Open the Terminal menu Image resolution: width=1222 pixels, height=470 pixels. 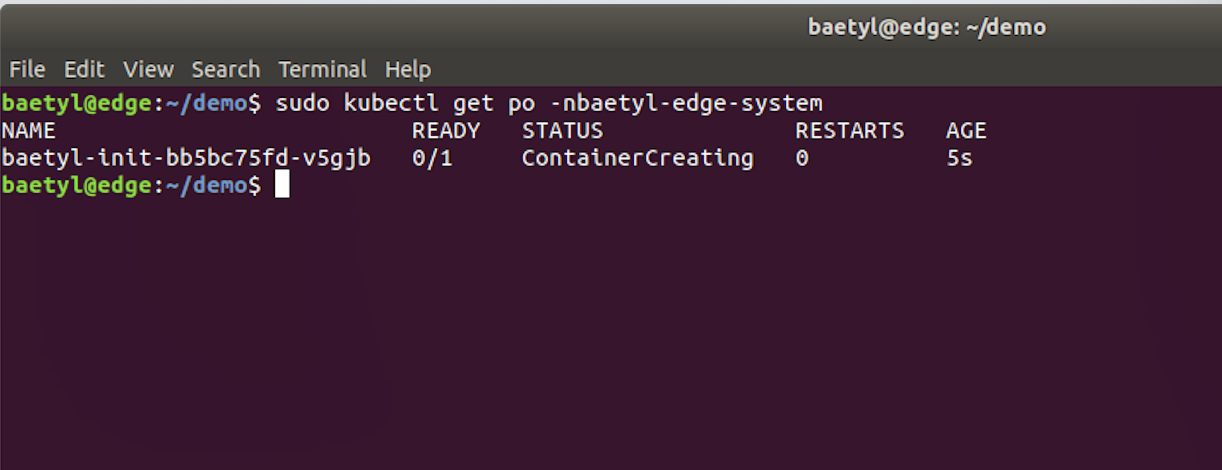[322, 70]
